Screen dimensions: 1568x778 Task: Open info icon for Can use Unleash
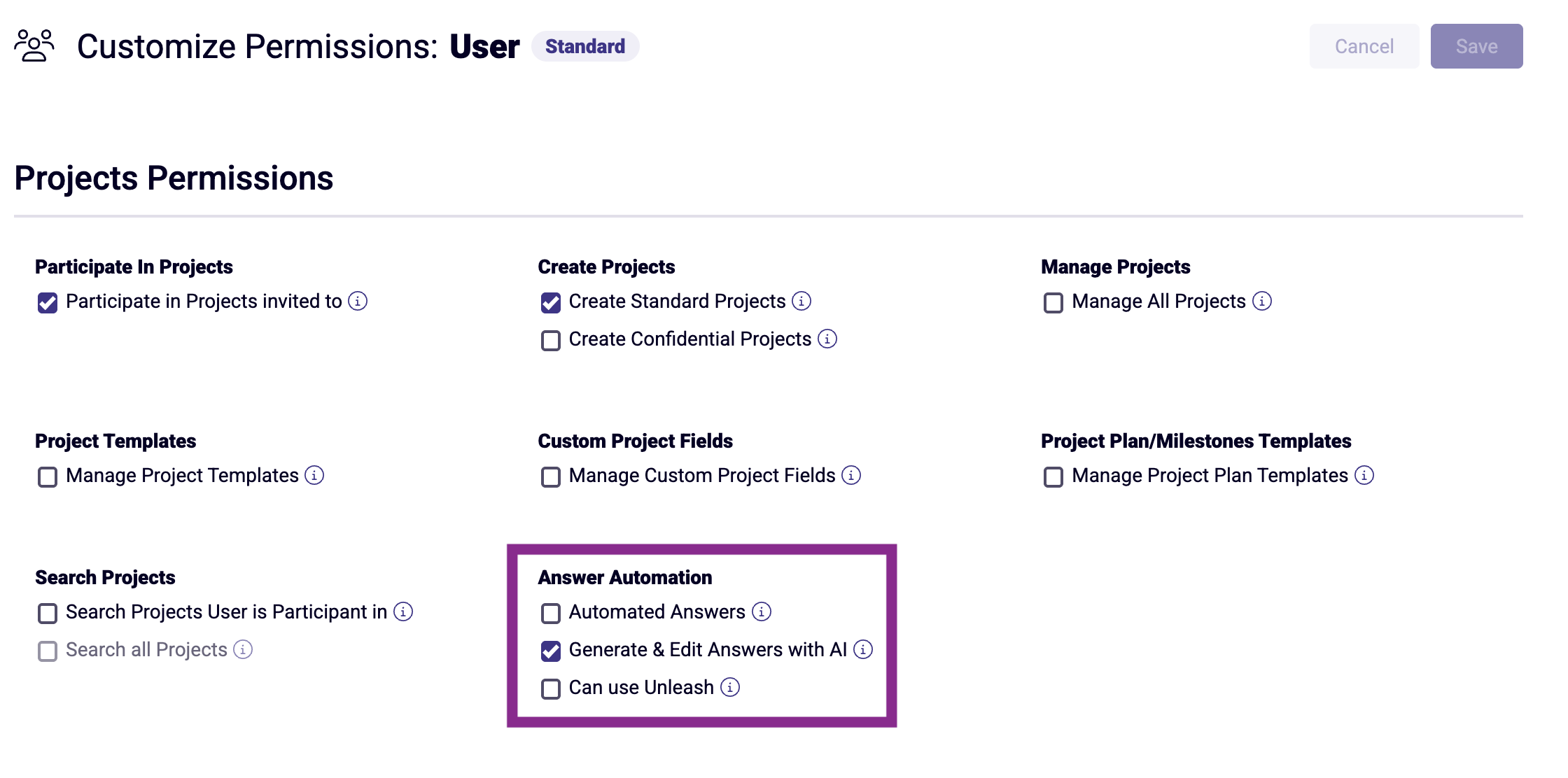(x=730, y=687)
